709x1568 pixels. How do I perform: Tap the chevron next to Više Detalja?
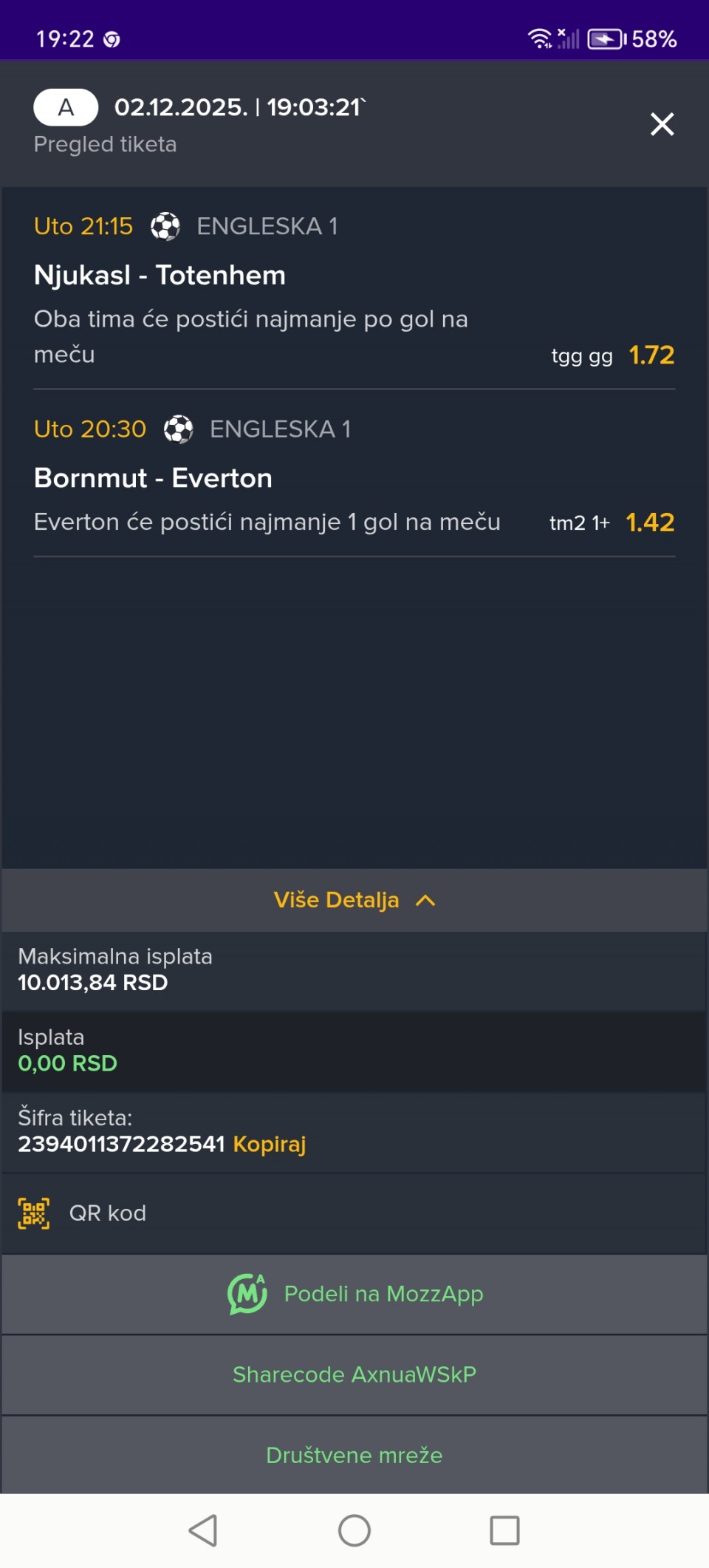[x=425, y=900]
